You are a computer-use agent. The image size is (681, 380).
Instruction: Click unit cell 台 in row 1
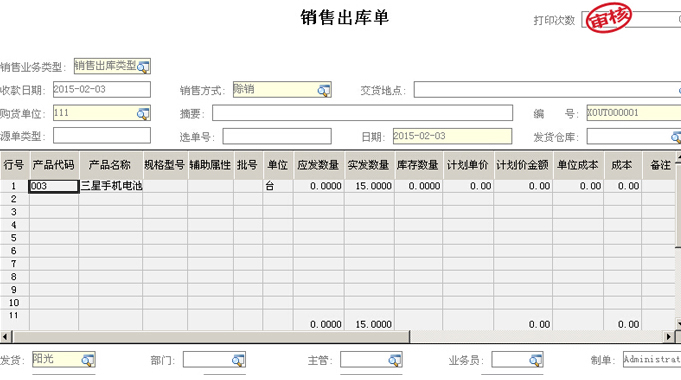click(x=278, y=186)
